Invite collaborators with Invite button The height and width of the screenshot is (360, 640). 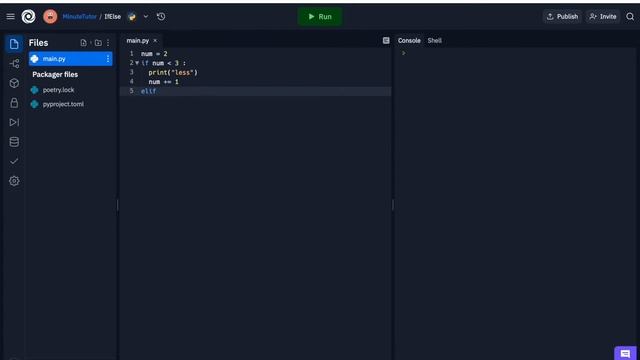pos(603,17)
